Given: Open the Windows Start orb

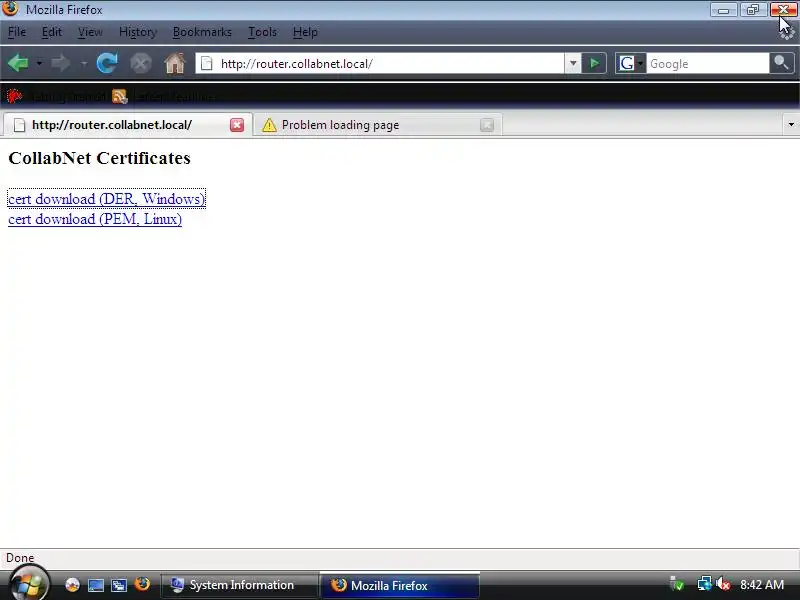Looking at the screenshot, I should point(29,584).
